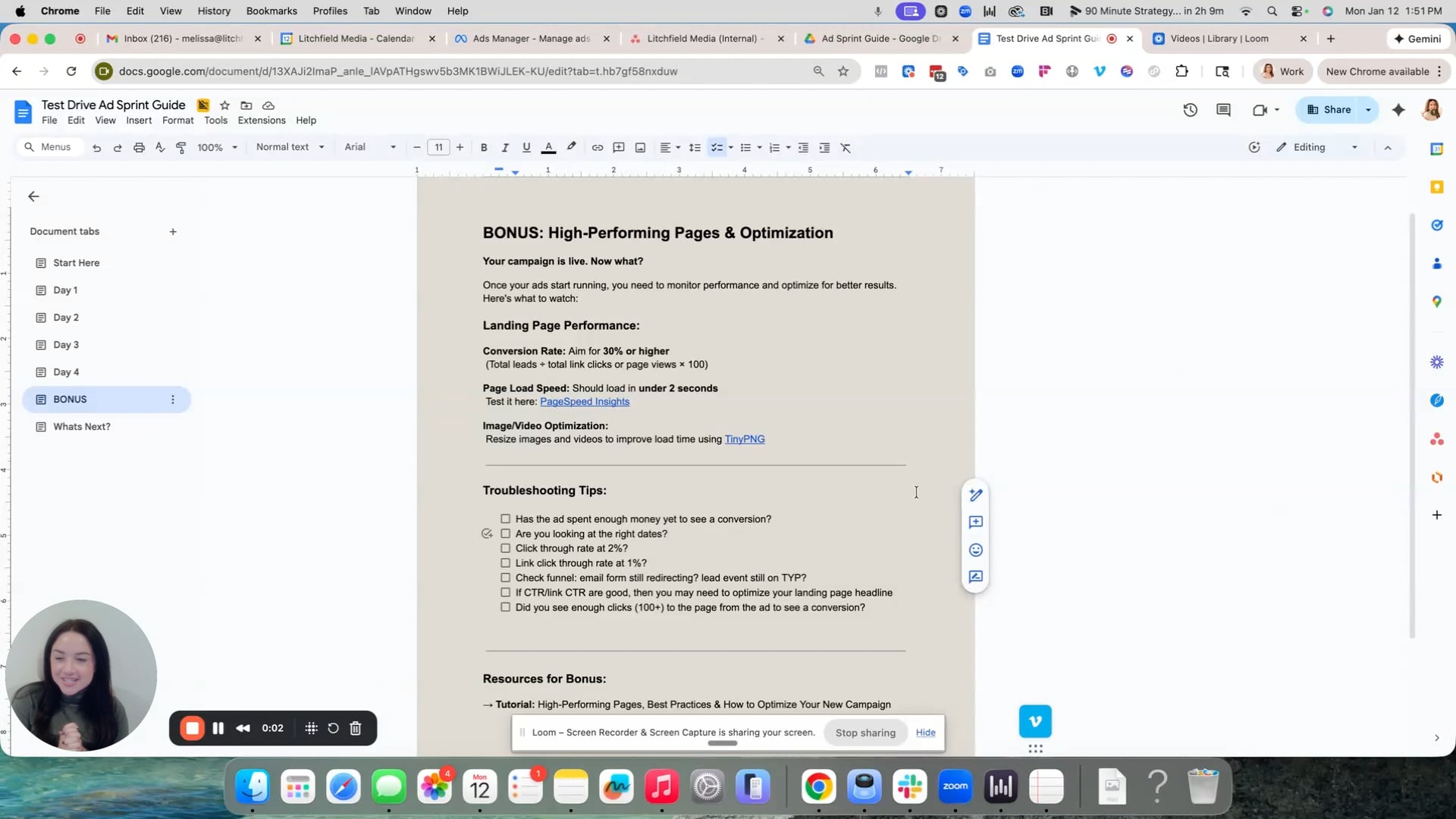
Task: Check 'Are you looking at the right dates' checkbox
Action: coord(505,534)
